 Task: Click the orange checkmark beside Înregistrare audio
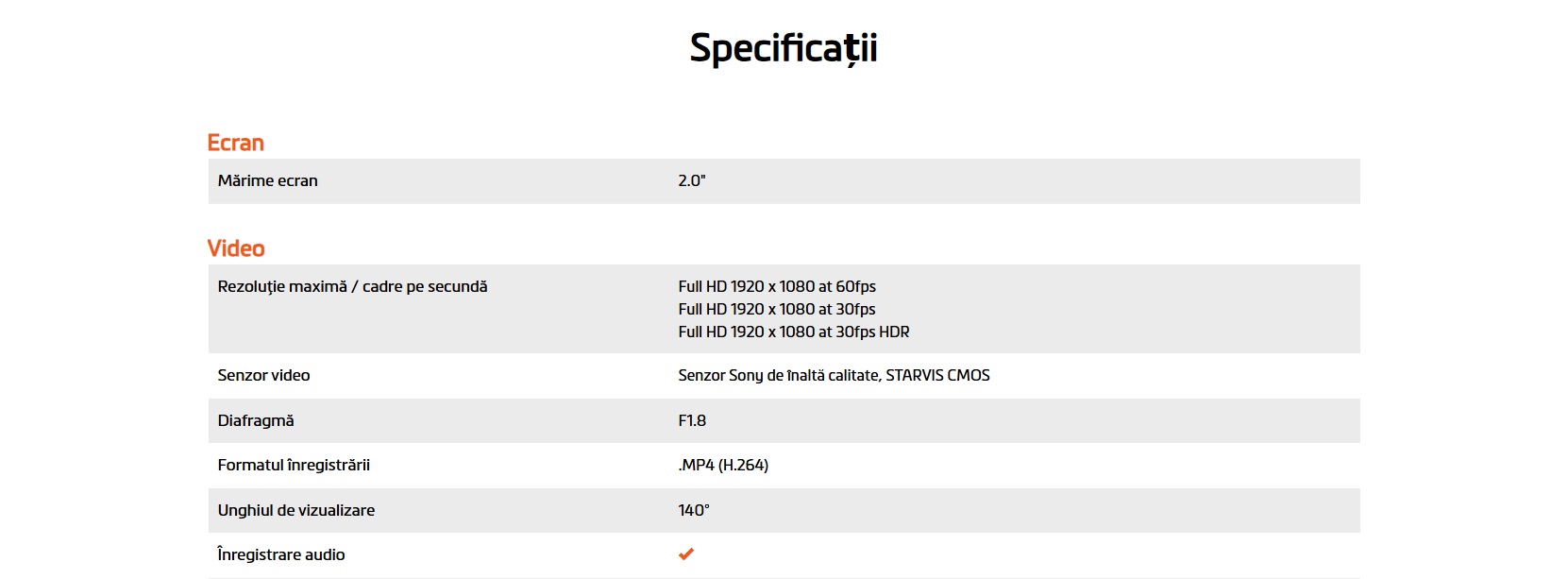[x=686, y=554]
